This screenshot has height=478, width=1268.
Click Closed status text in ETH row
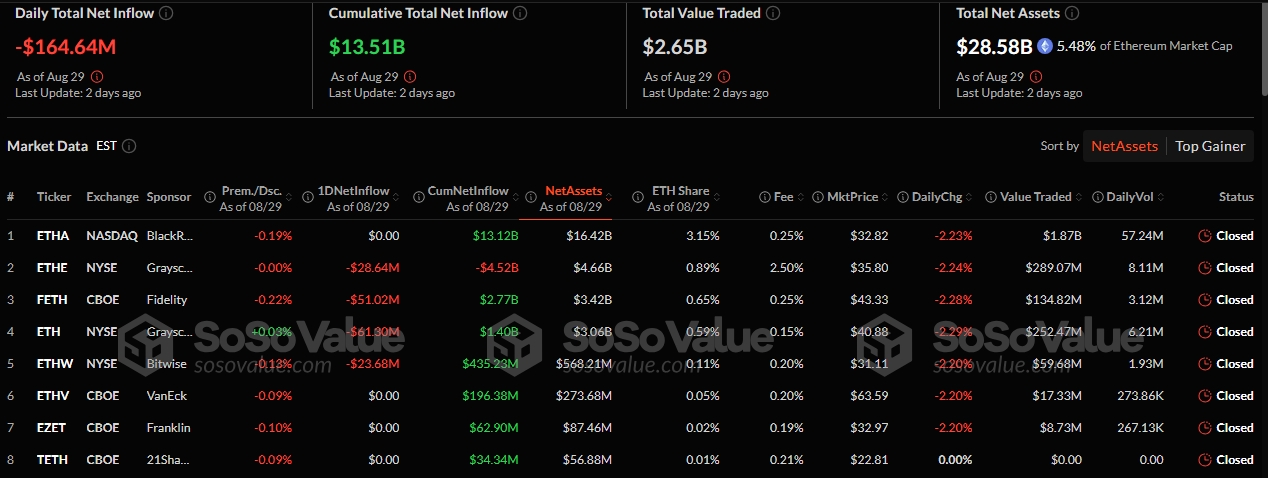pyautogui.click(x=1235, y=332)
